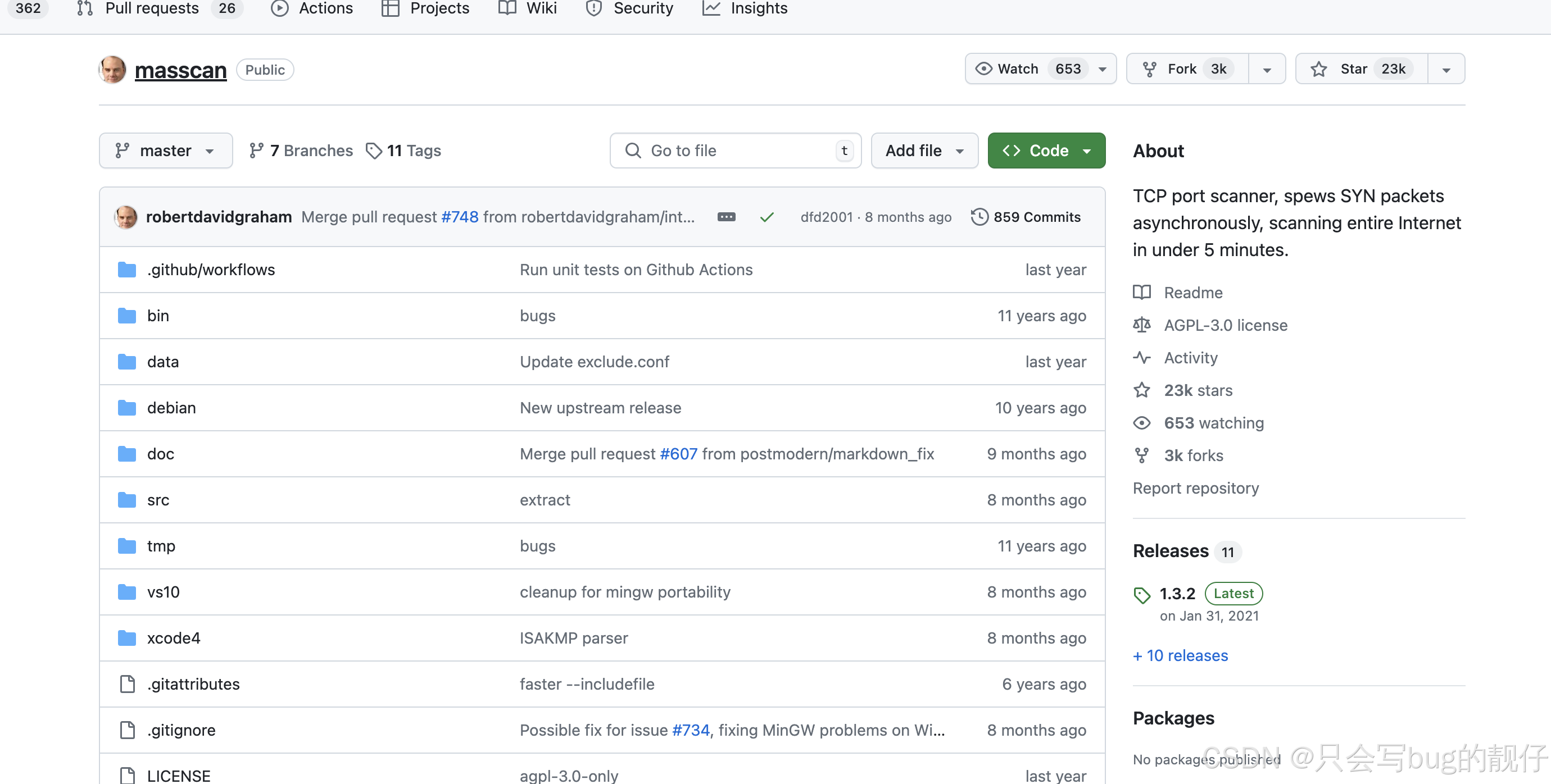
Task: Open the 'ISAKMP parser' commit message
Action: tap(573, 638)
